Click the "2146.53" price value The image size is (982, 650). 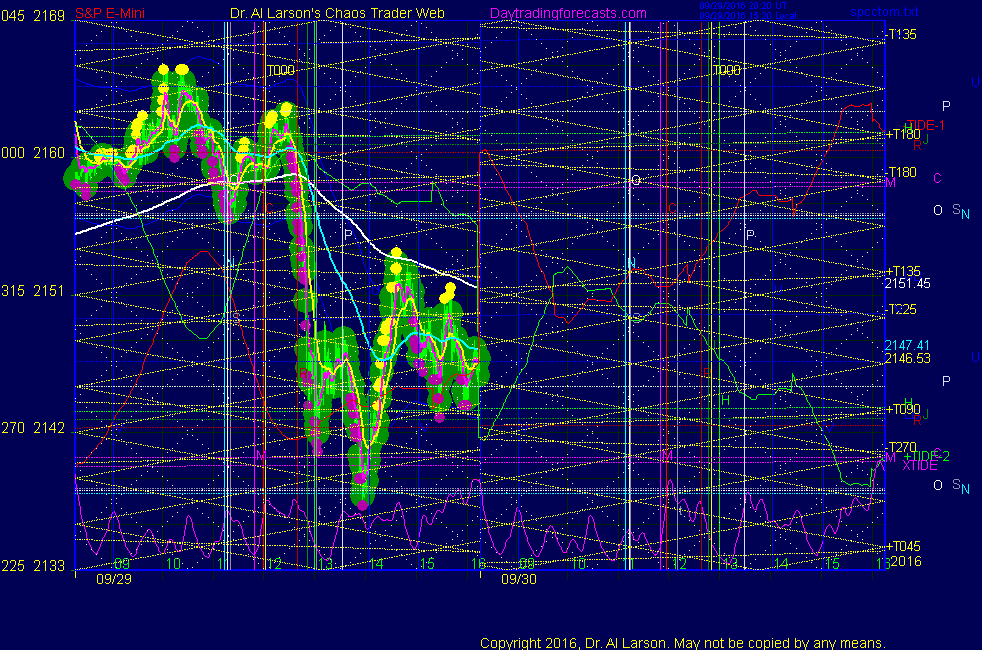tap(907, 359)
